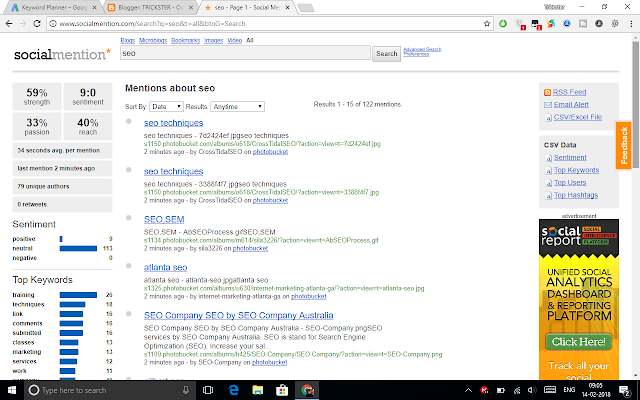640x400 pixels.
Task: Click into the seo search field
Action: pos(245,53)
